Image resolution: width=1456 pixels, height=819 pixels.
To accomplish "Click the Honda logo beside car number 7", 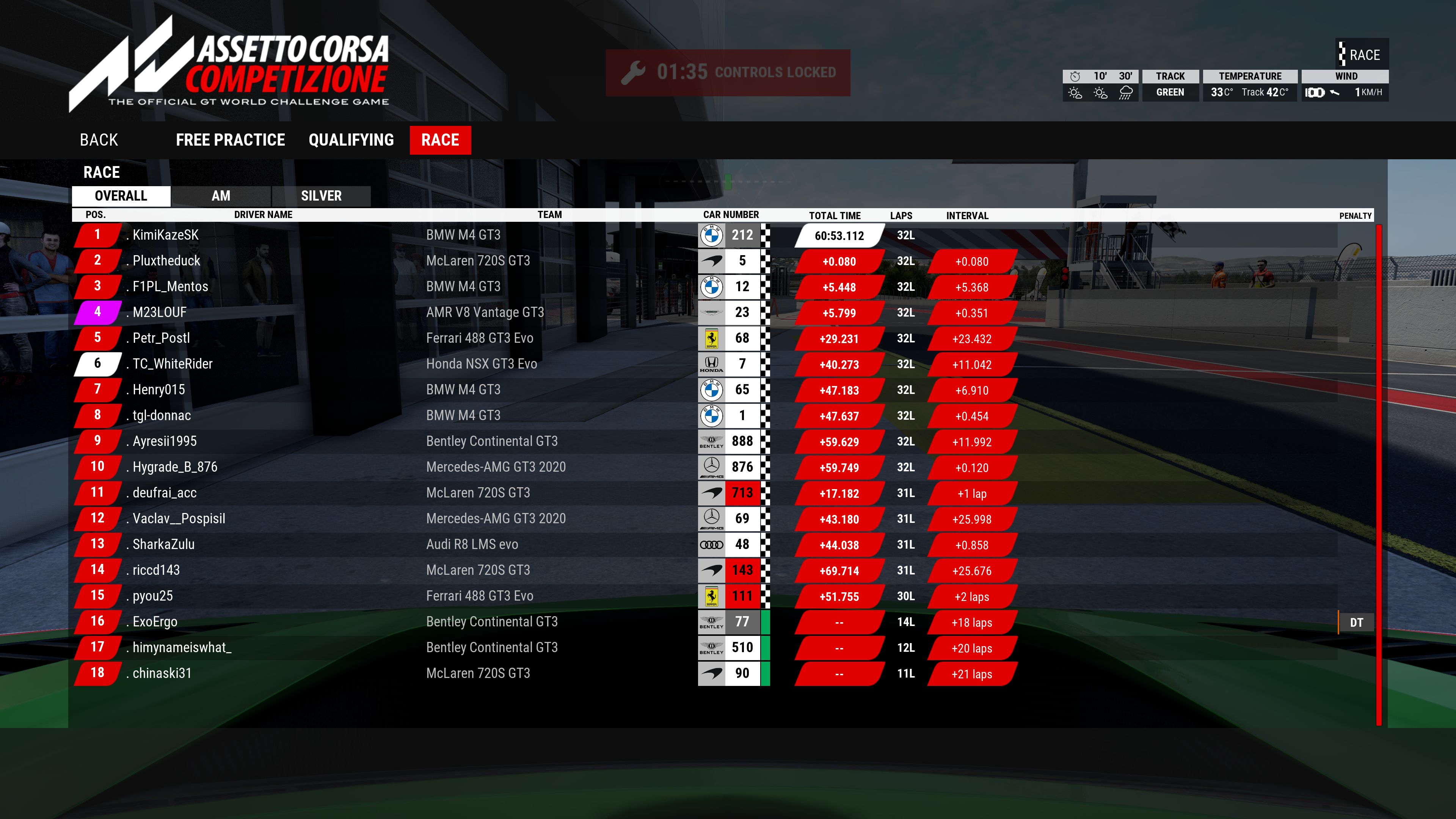I will click(x=712, y=364).
